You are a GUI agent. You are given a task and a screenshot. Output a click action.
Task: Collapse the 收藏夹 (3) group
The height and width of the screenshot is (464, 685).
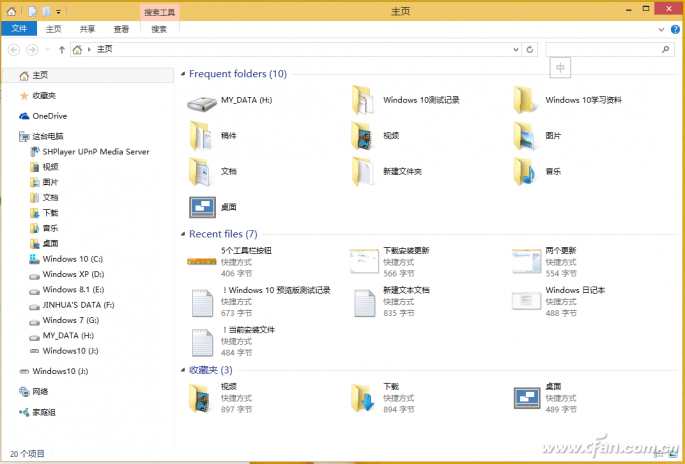[183, 370]
